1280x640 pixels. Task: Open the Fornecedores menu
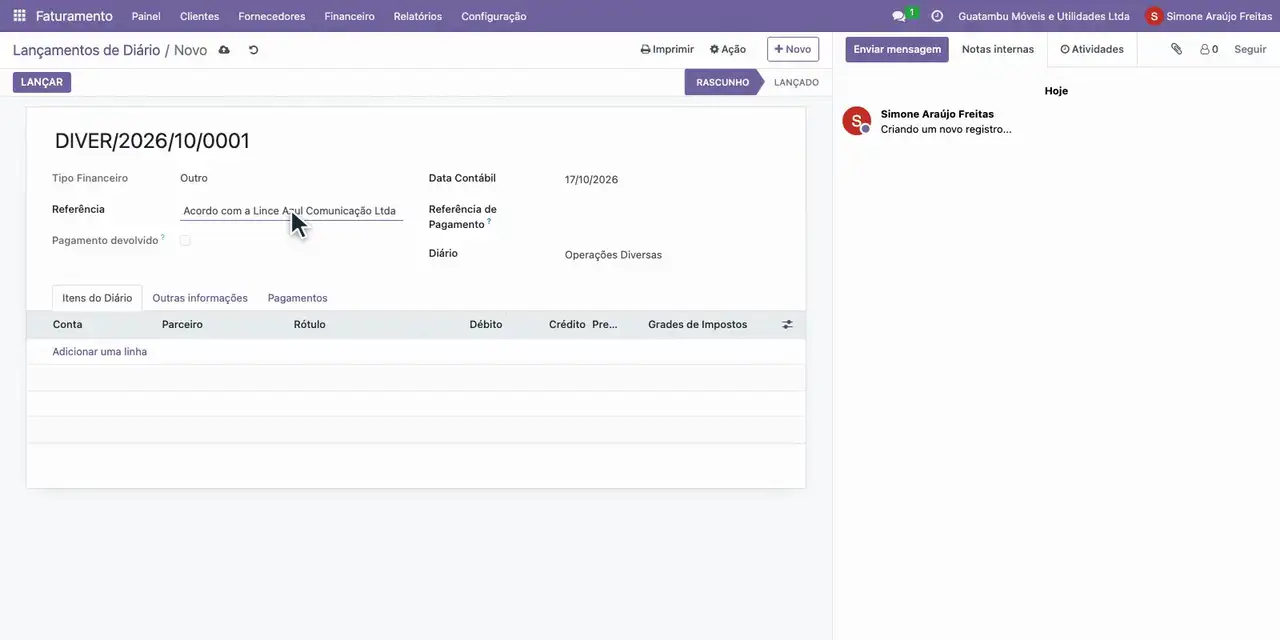pos(272,16)
